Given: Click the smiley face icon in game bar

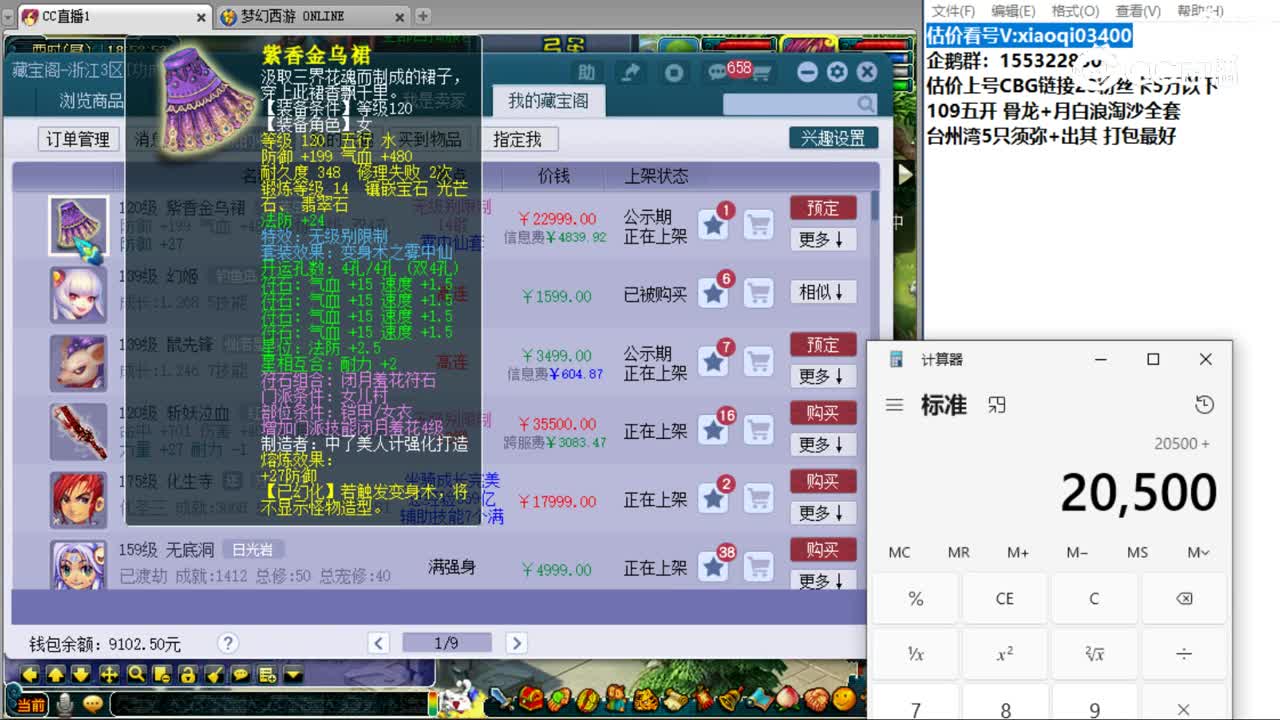Looking at the screenshot, I should [x=845, y=698].
